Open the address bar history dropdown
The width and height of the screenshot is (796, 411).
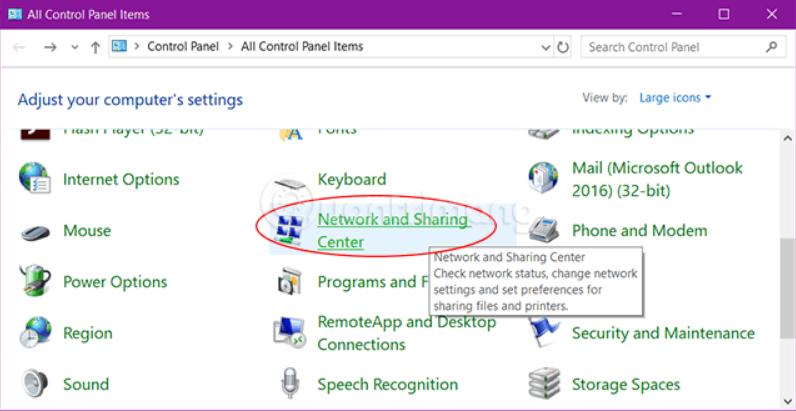point(544,47)
